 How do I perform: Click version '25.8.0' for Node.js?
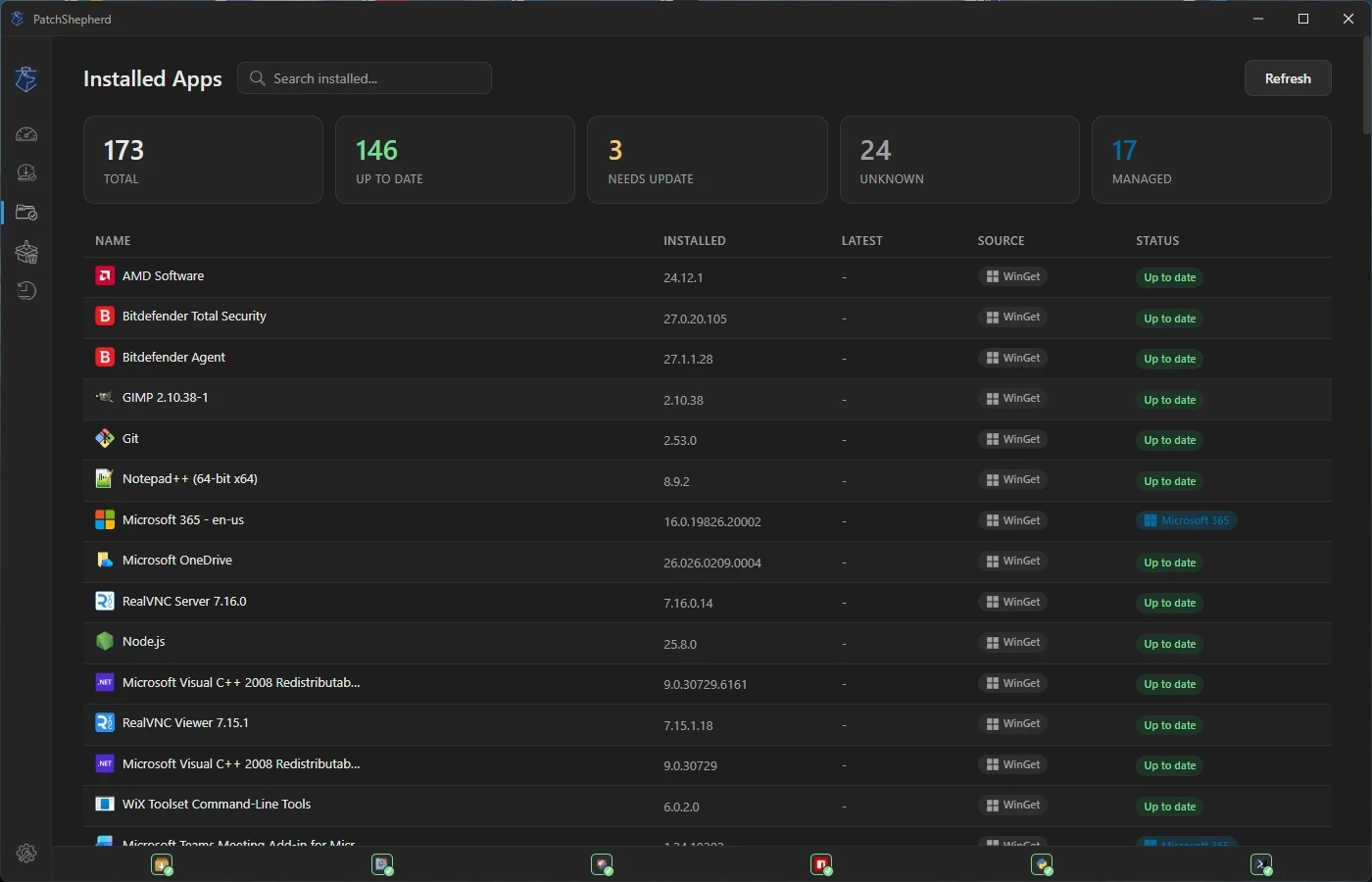[680, 645]
